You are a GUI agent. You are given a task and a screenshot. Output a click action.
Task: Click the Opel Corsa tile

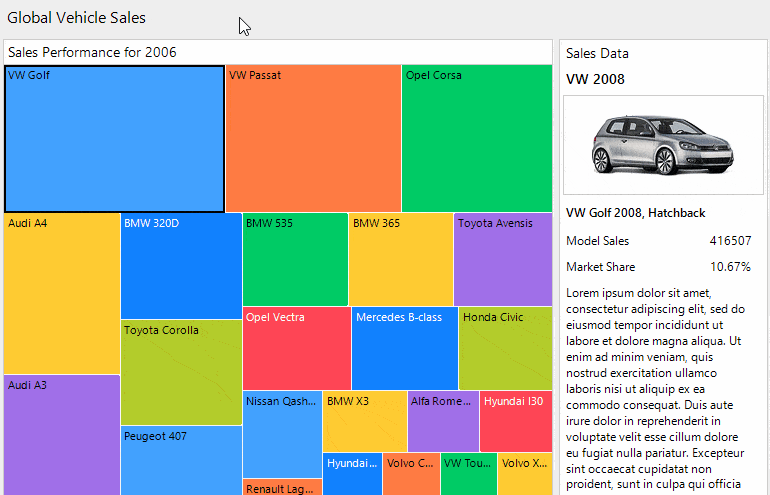(477, 139)
